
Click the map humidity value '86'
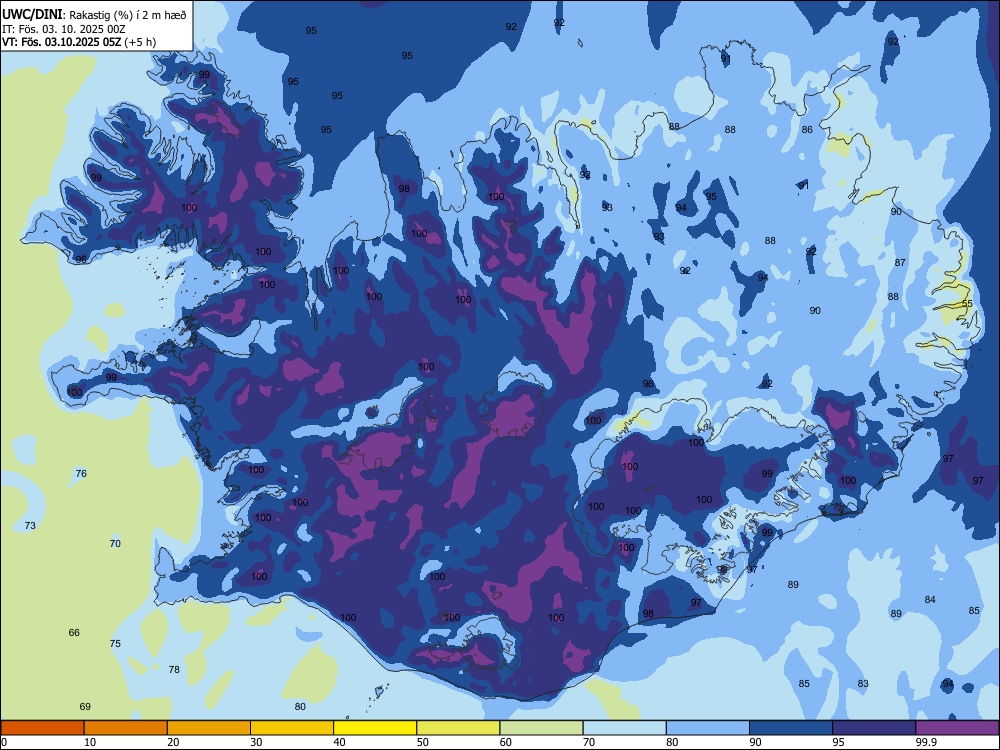807,129
